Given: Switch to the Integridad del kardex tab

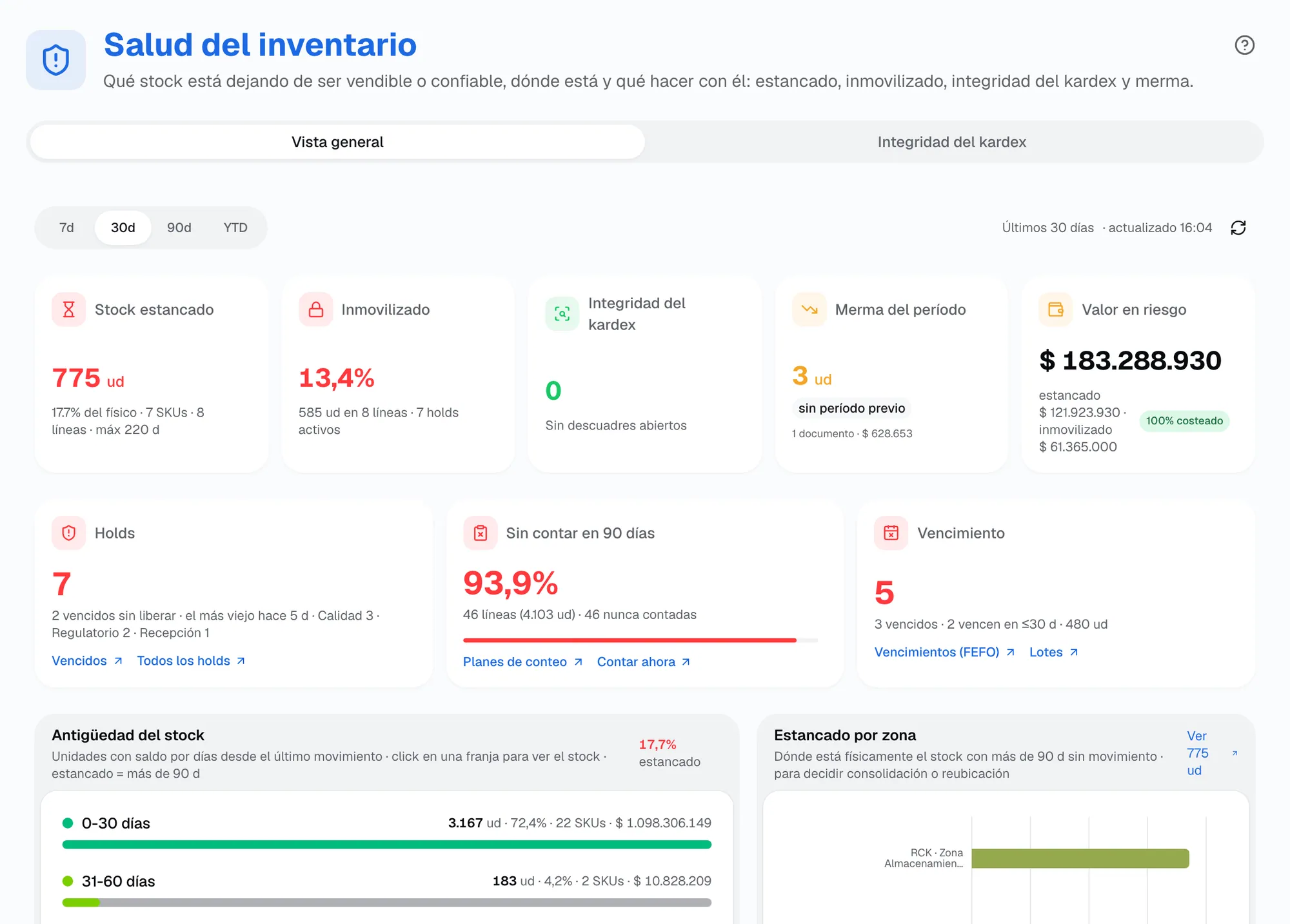Looking at the screenshot, I should pos(952,142).
